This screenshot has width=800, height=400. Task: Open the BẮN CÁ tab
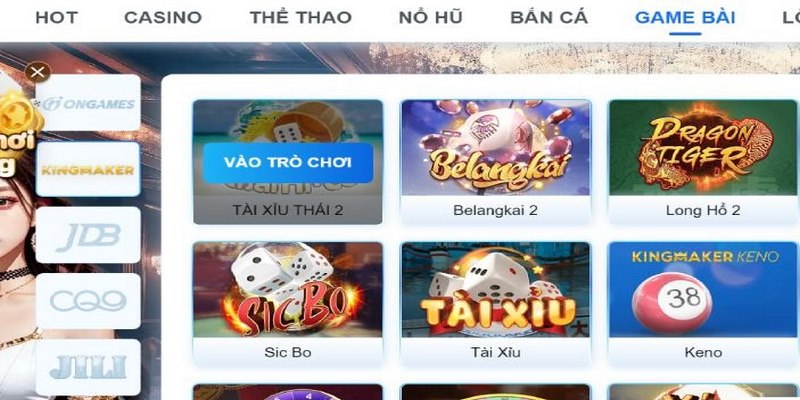point(549,18)
